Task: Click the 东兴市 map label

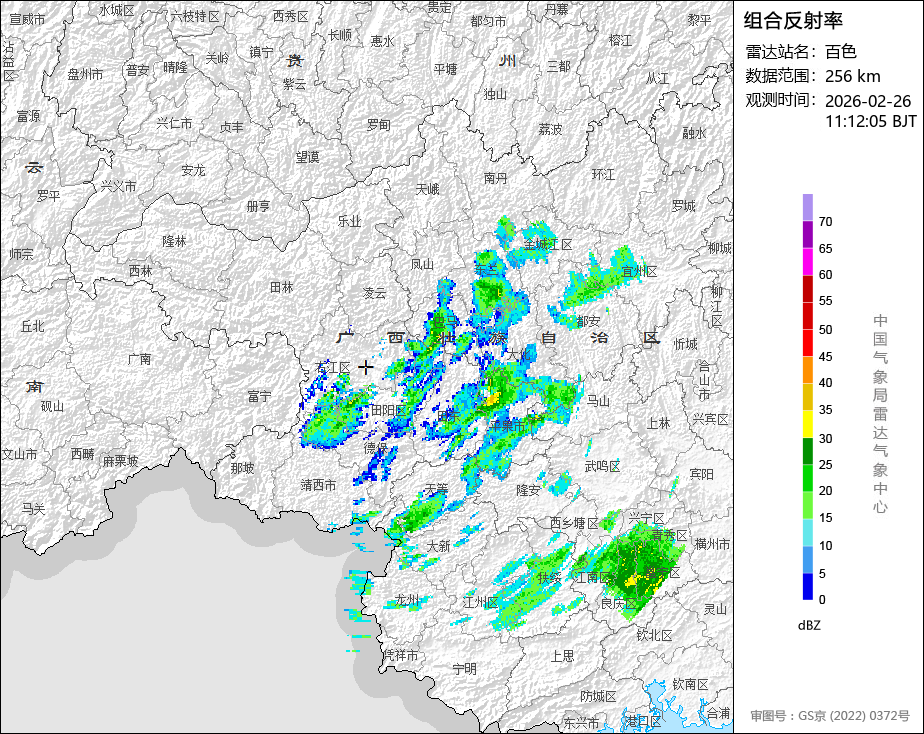Action: pos(581,722)
